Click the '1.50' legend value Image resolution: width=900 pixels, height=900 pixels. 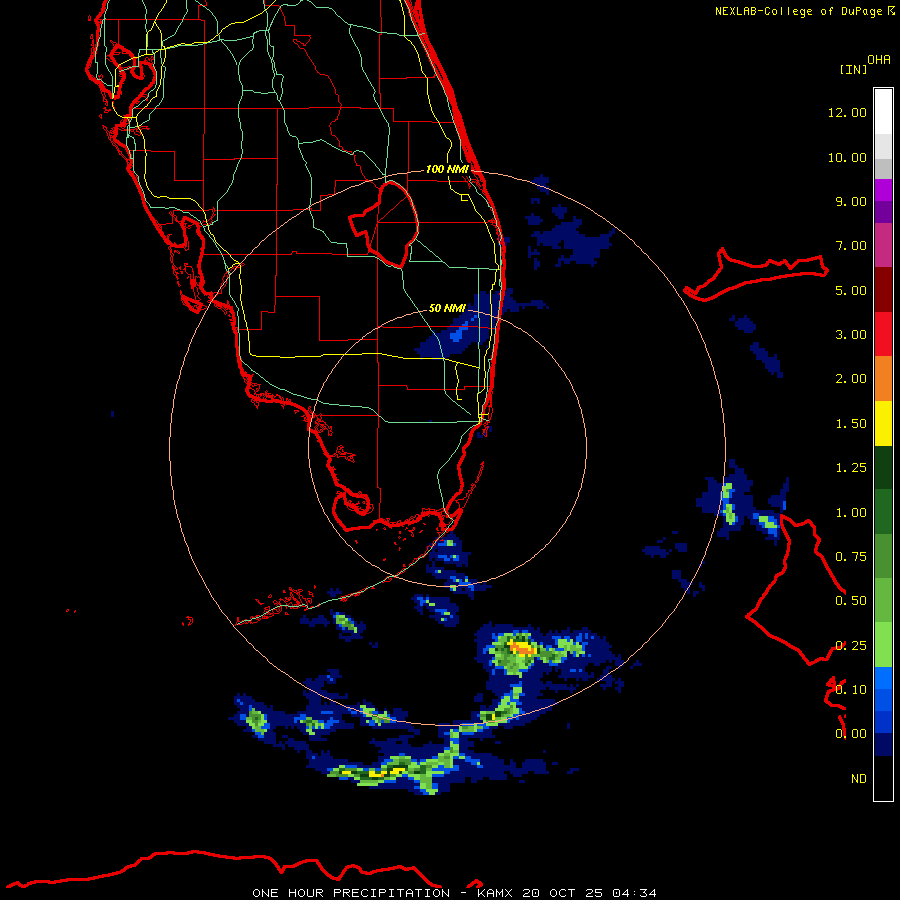point(851,424)
